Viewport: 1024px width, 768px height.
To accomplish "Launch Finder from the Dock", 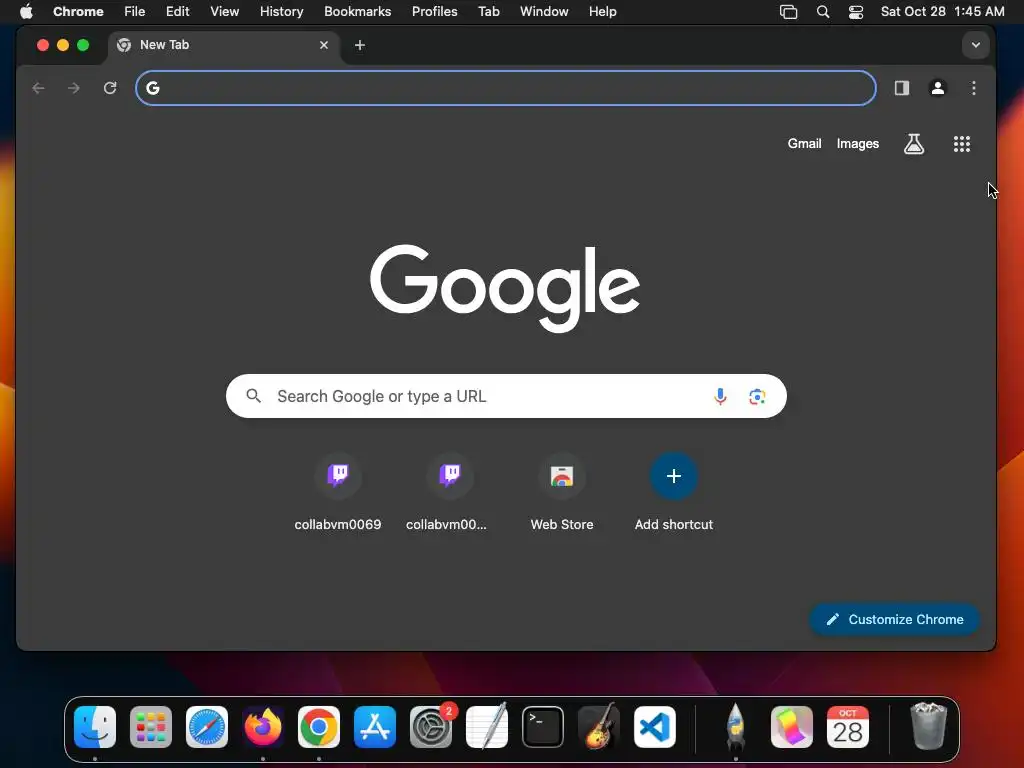I will (95, 727).
